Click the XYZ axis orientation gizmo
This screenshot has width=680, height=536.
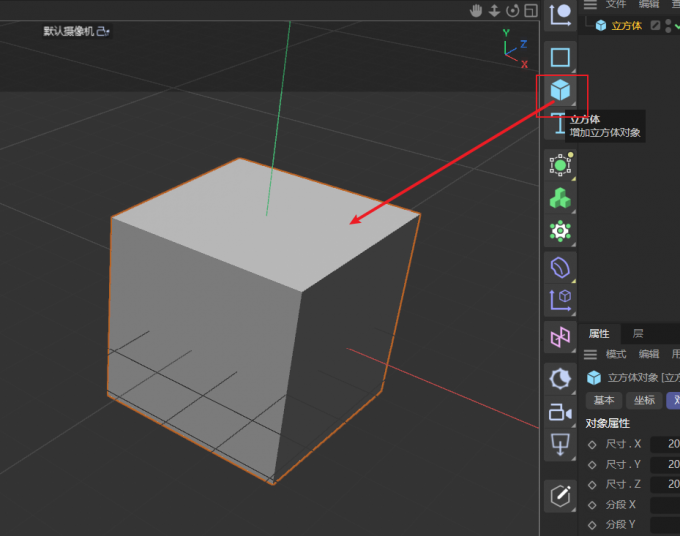pyautogui.click(x=516, y=48)
